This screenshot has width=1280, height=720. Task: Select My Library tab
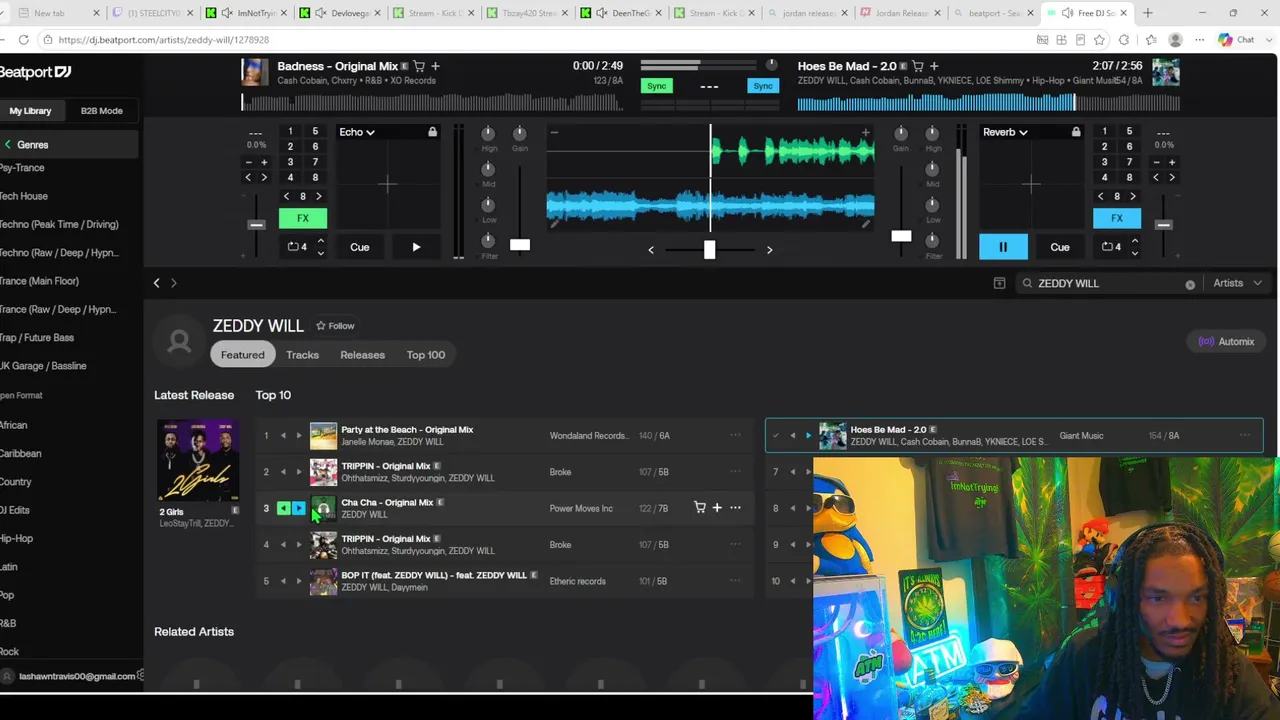click(x=31, y=111)
